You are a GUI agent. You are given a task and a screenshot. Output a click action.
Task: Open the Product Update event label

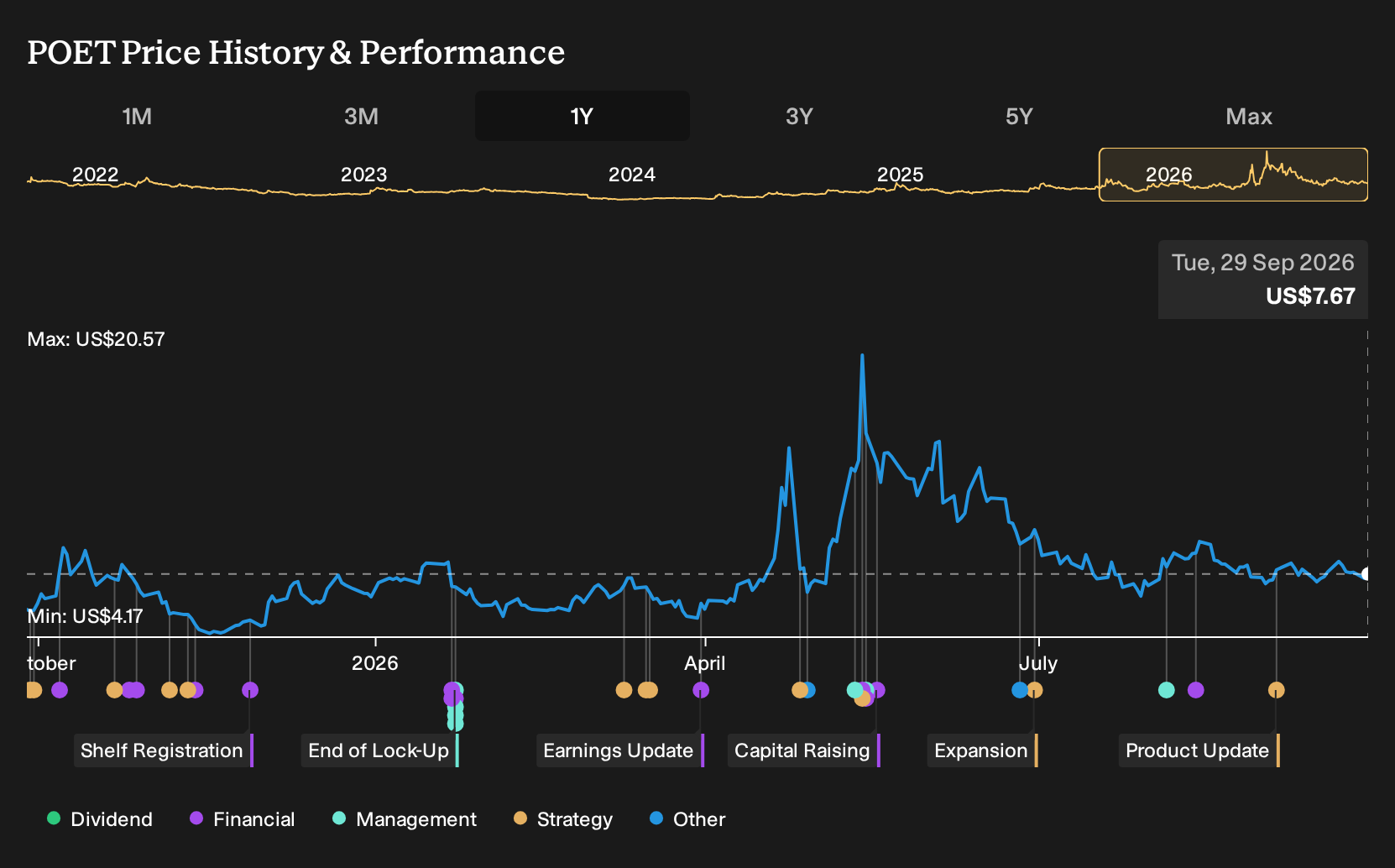[1199, 750]
